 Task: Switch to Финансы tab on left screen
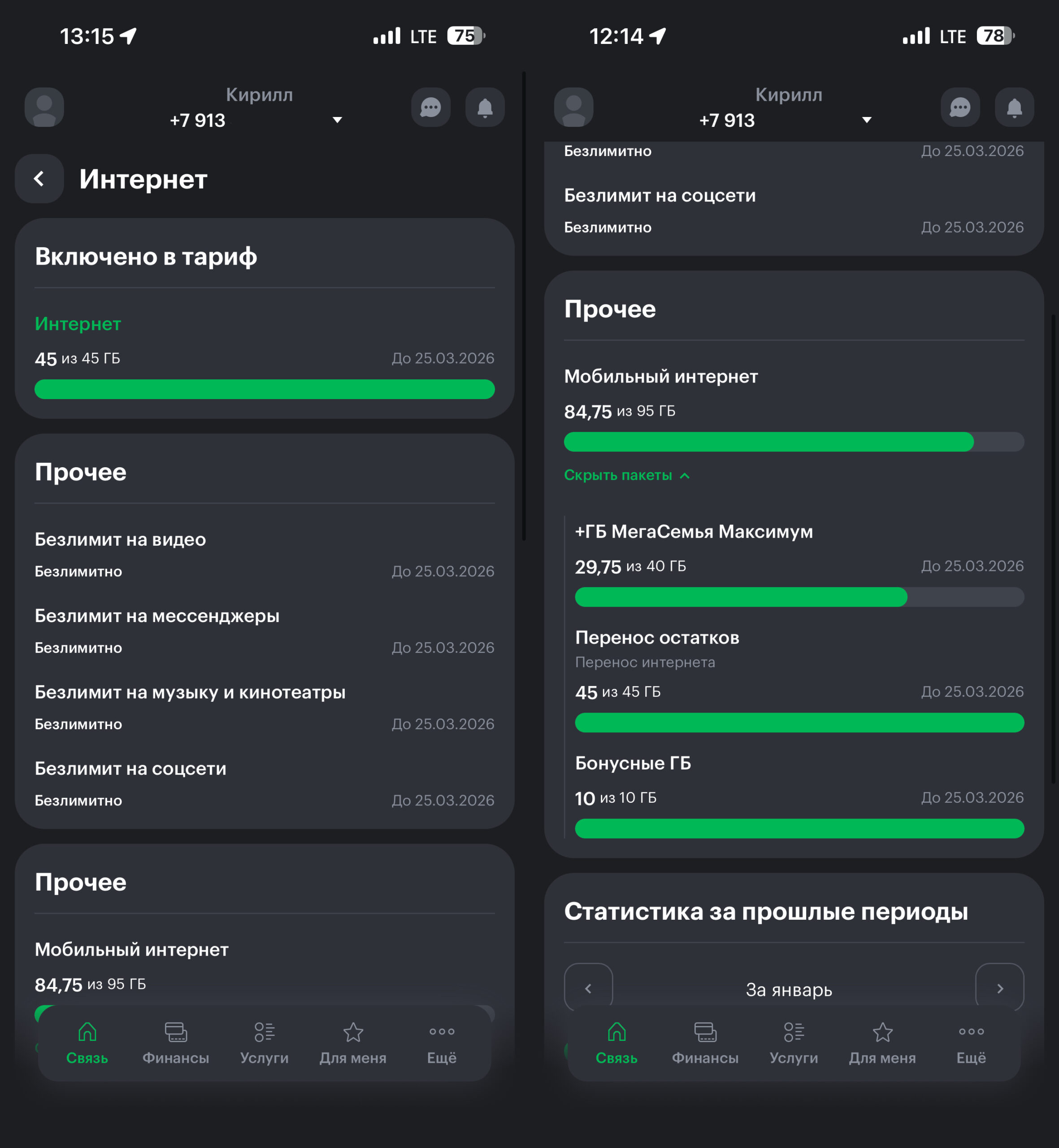(176, 1043)
